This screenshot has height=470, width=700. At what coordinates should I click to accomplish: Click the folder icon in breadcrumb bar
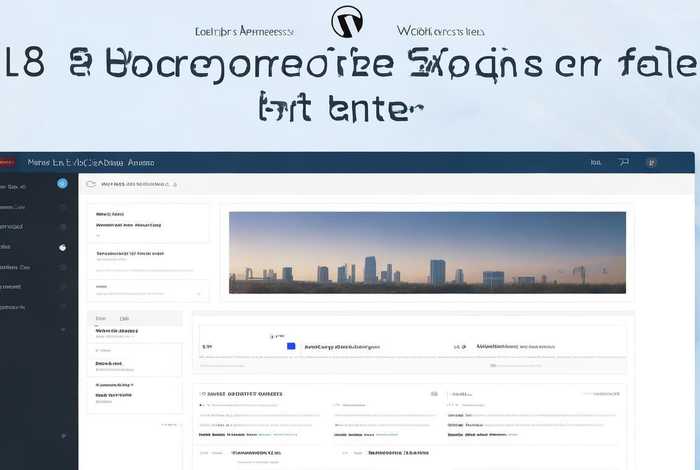tap(91, 184)
